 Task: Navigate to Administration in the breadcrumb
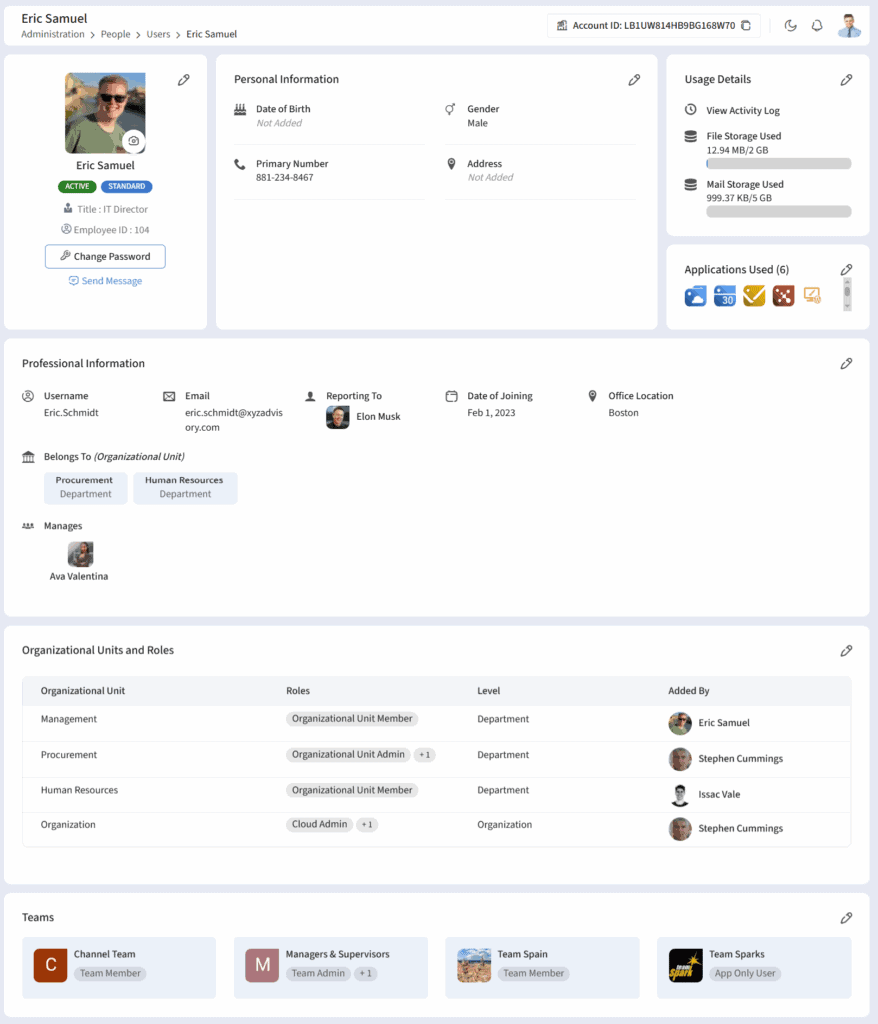[53, 34]
